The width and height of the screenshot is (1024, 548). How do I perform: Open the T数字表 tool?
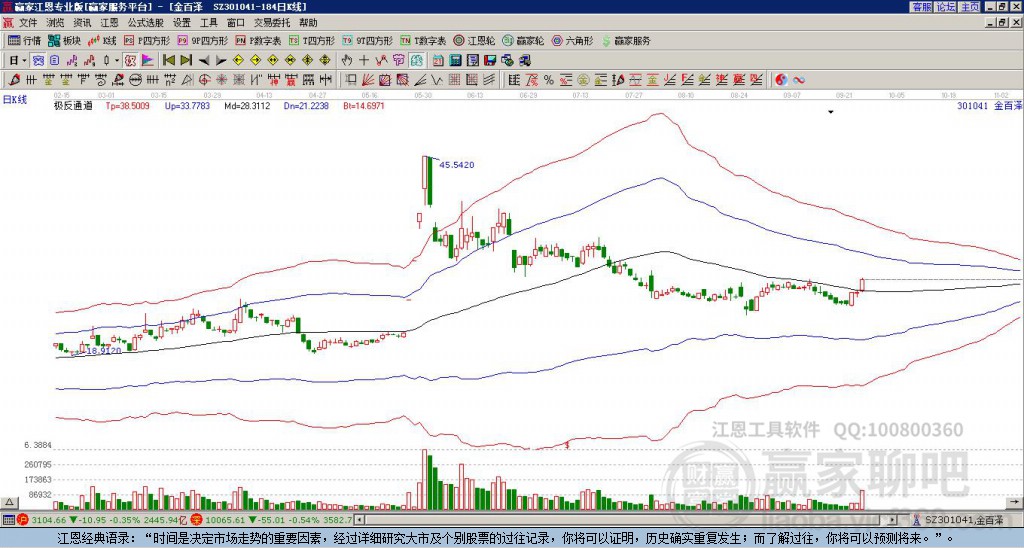[x=423, y=40]
